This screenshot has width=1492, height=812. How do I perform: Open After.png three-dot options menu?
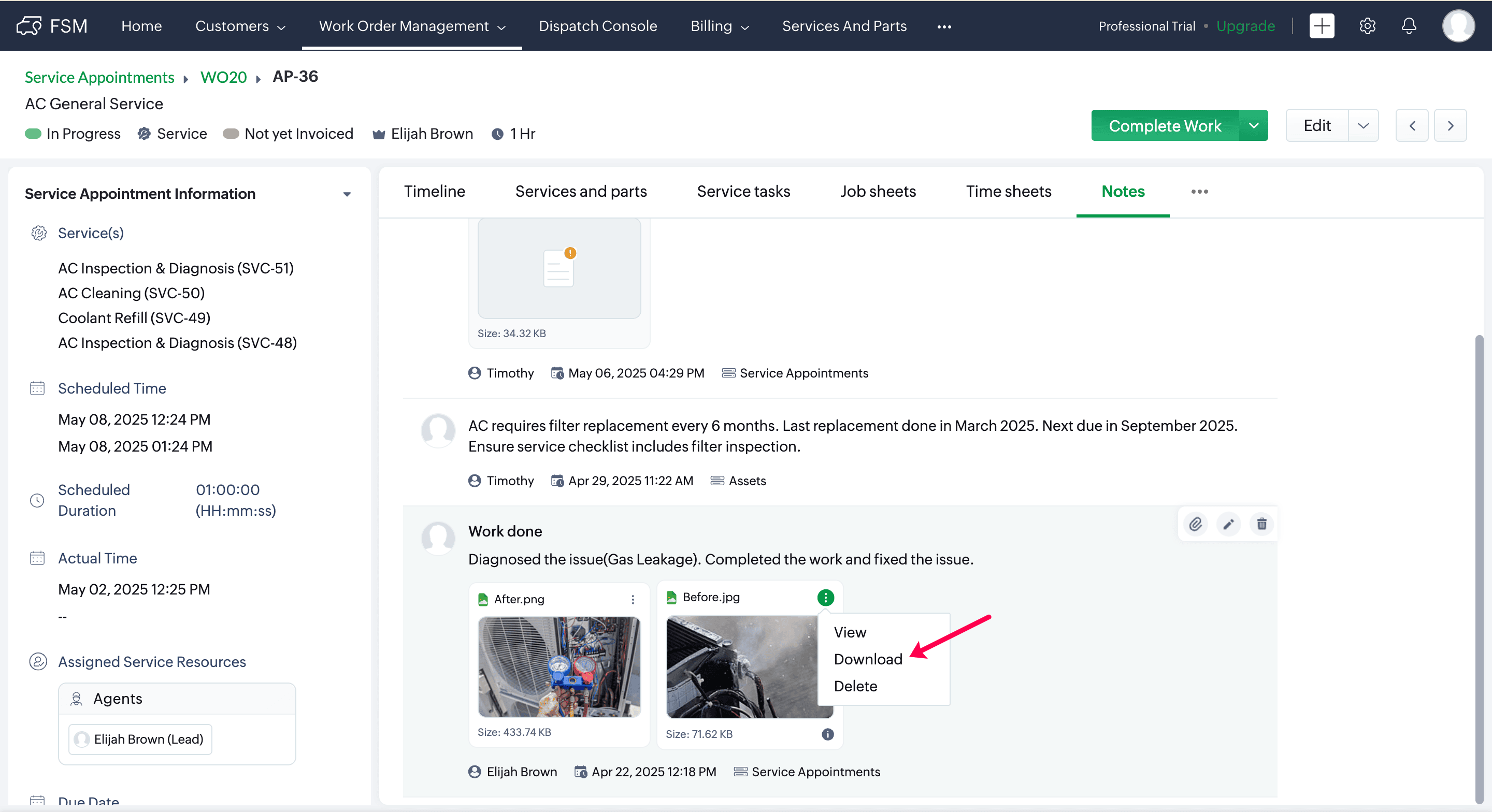pyautogui.click(x=633, y=600)
